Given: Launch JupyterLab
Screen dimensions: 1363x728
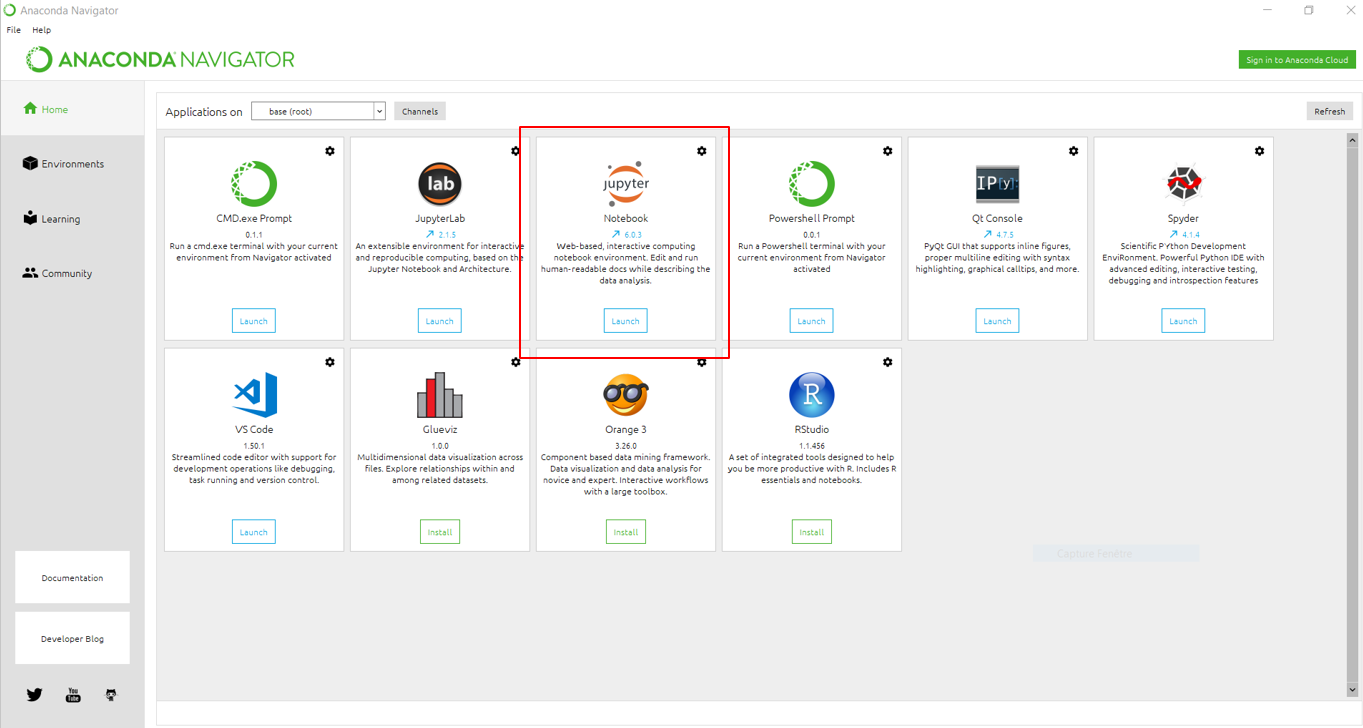Looking at the screenshot, I should tap(440, 321).
